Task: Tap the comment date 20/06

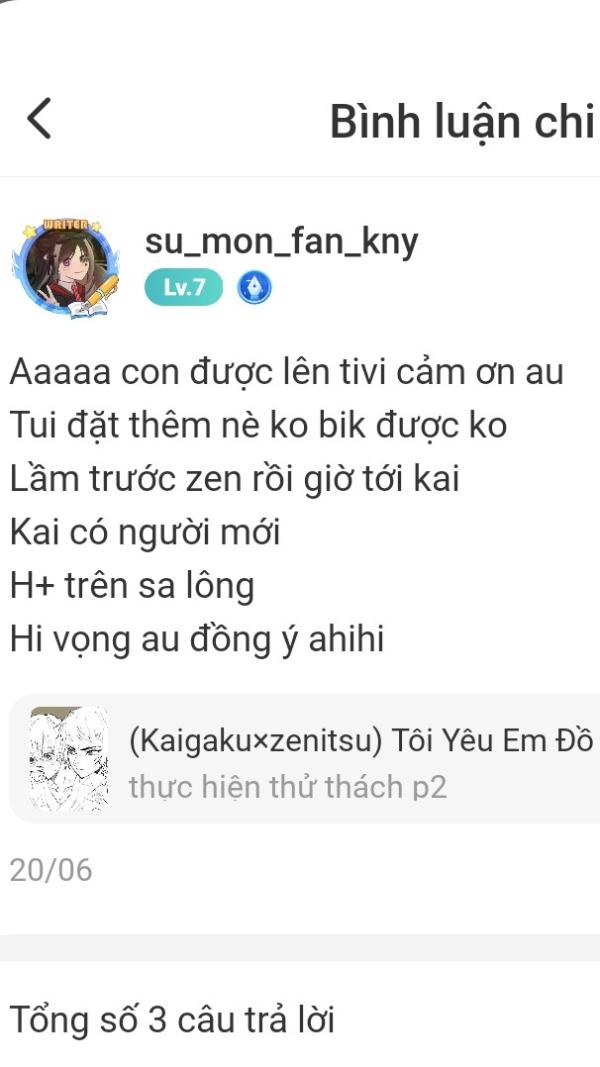Action: [51, 870]
